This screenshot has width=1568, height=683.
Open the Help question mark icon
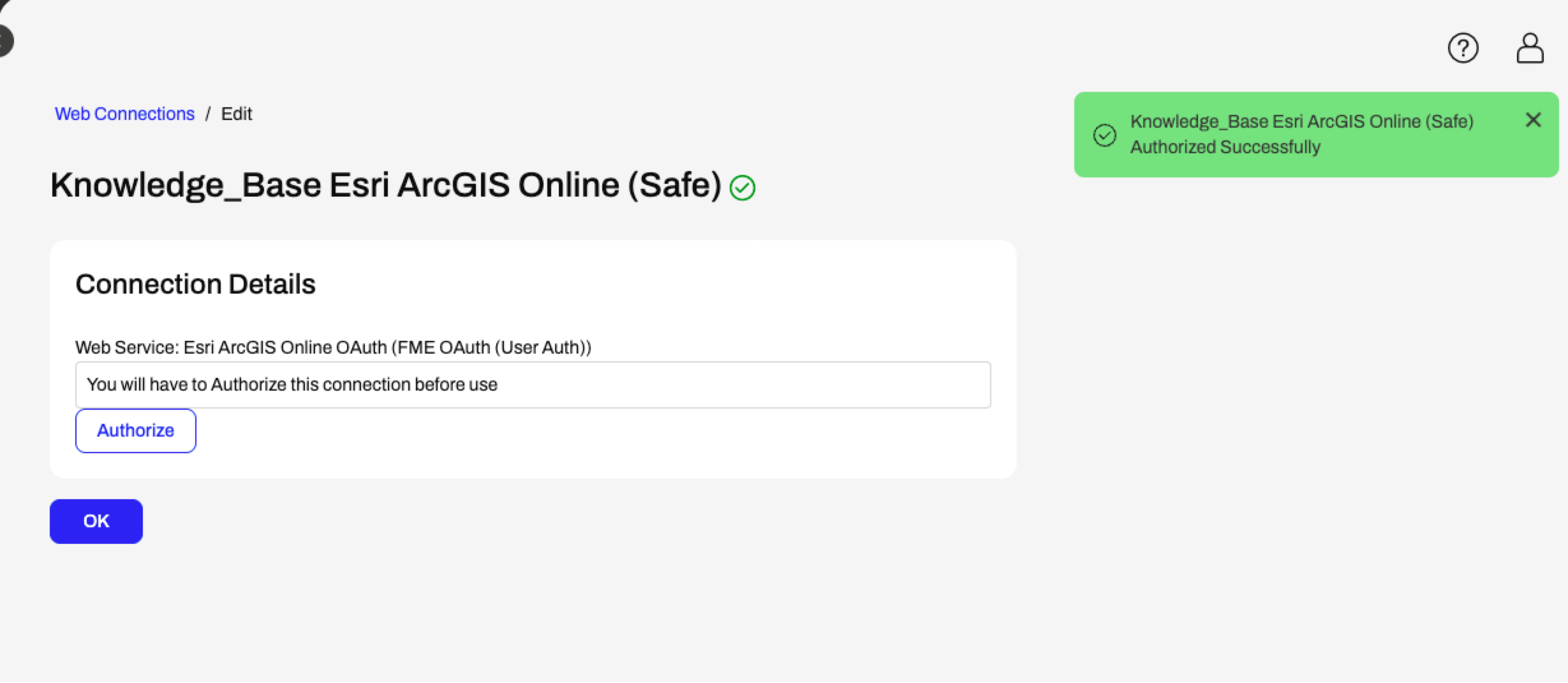pos(1463,48)
